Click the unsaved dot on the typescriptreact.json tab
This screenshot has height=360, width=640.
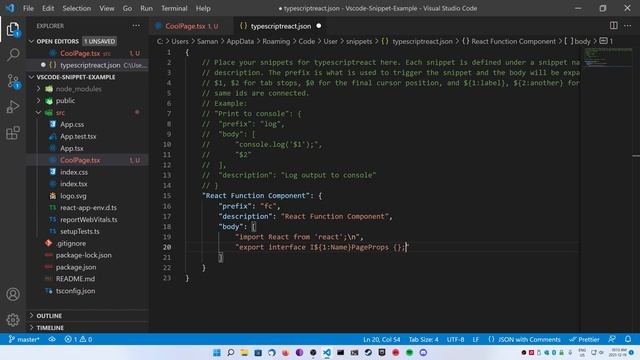319,26
